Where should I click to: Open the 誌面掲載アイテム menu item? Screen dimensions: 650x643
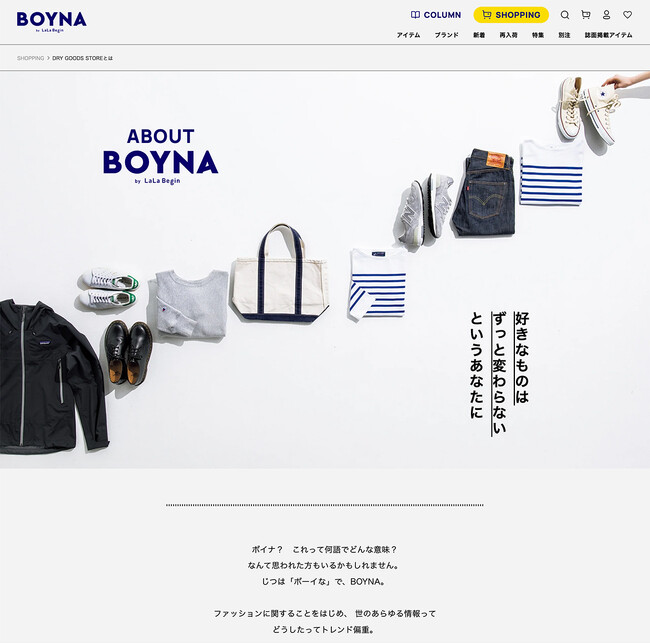[x=609, y=35]
